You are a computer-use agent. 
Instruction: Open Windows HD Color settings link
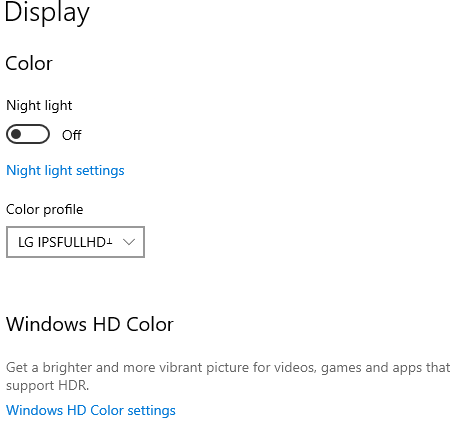[x=91, y=410]
